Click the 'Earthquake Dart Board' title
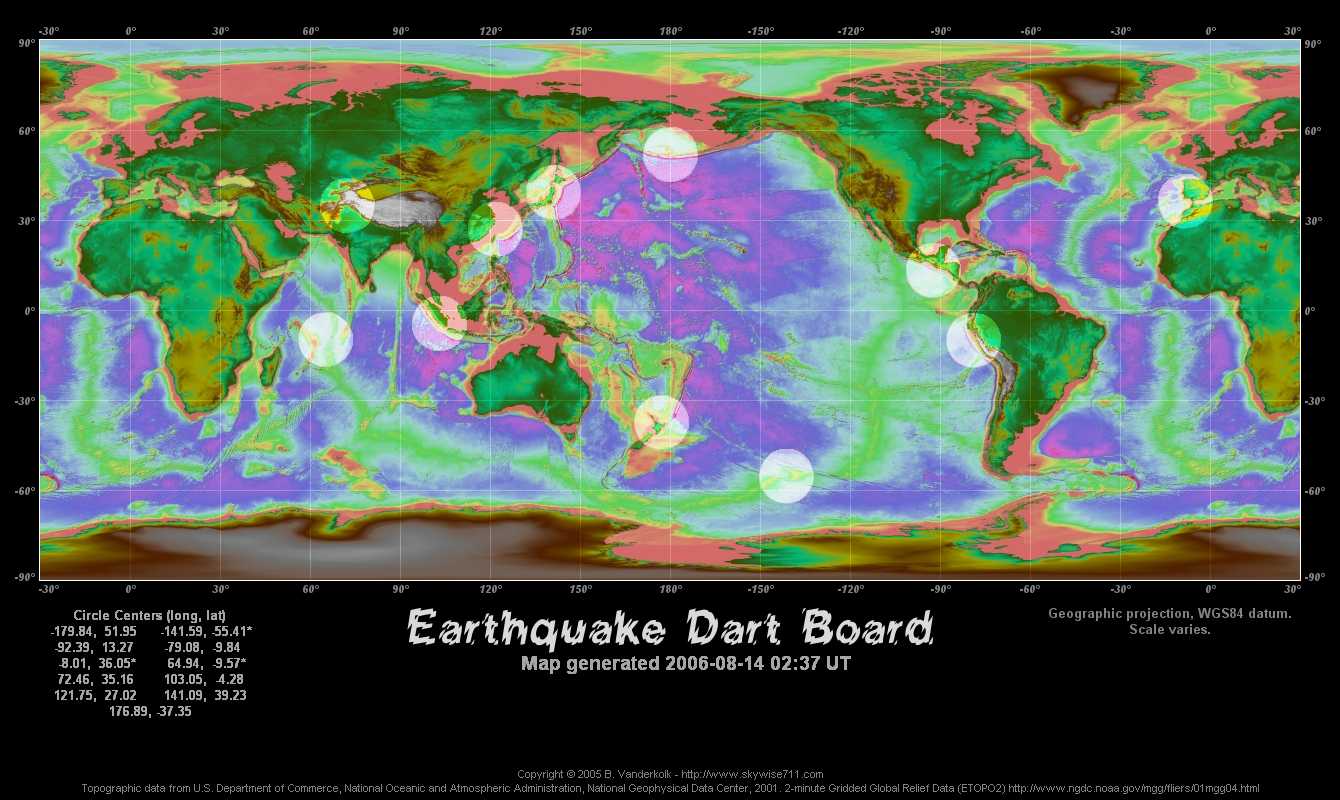 point(670,630)
